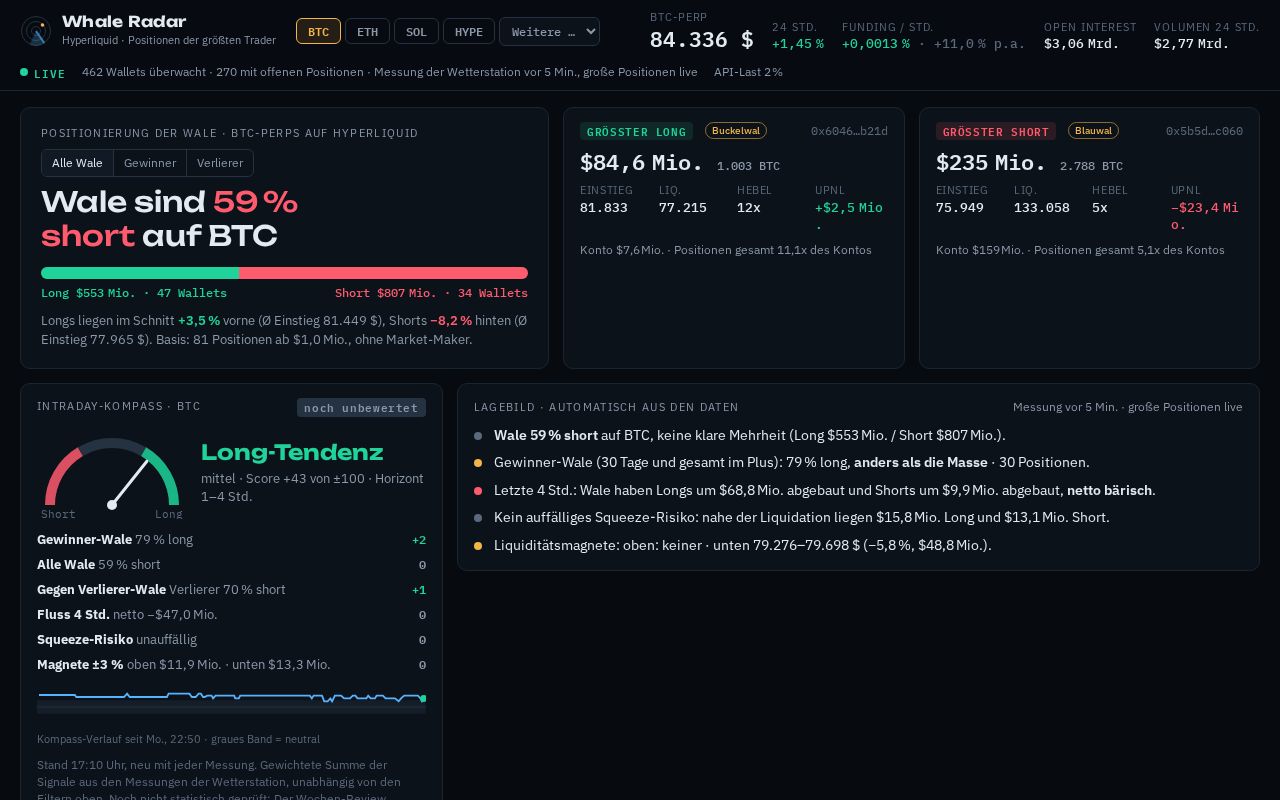Click the funding rate +0,0013 %

[x=876, y=44]
